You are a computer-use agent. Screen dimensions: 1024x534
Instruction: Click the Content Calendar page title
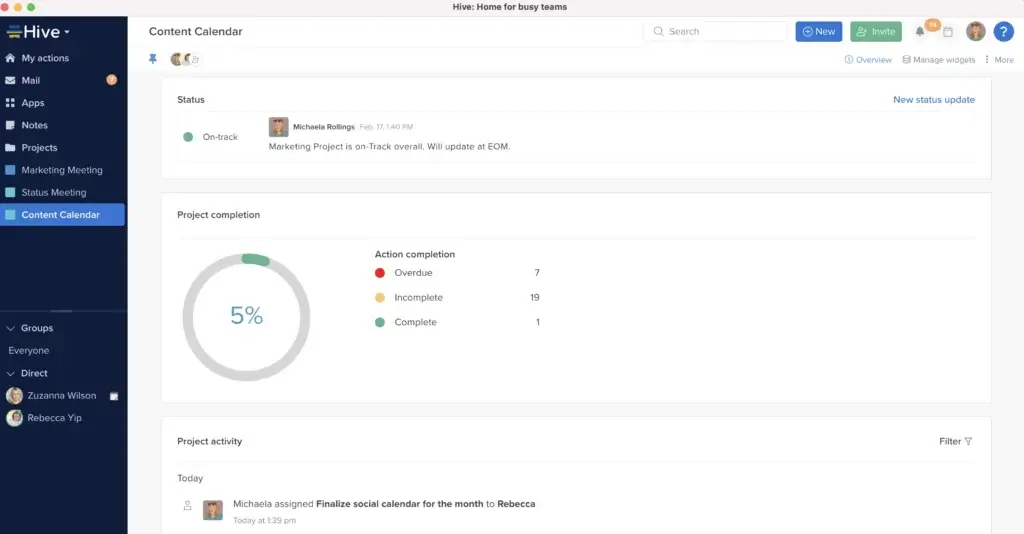pos(195,31)
